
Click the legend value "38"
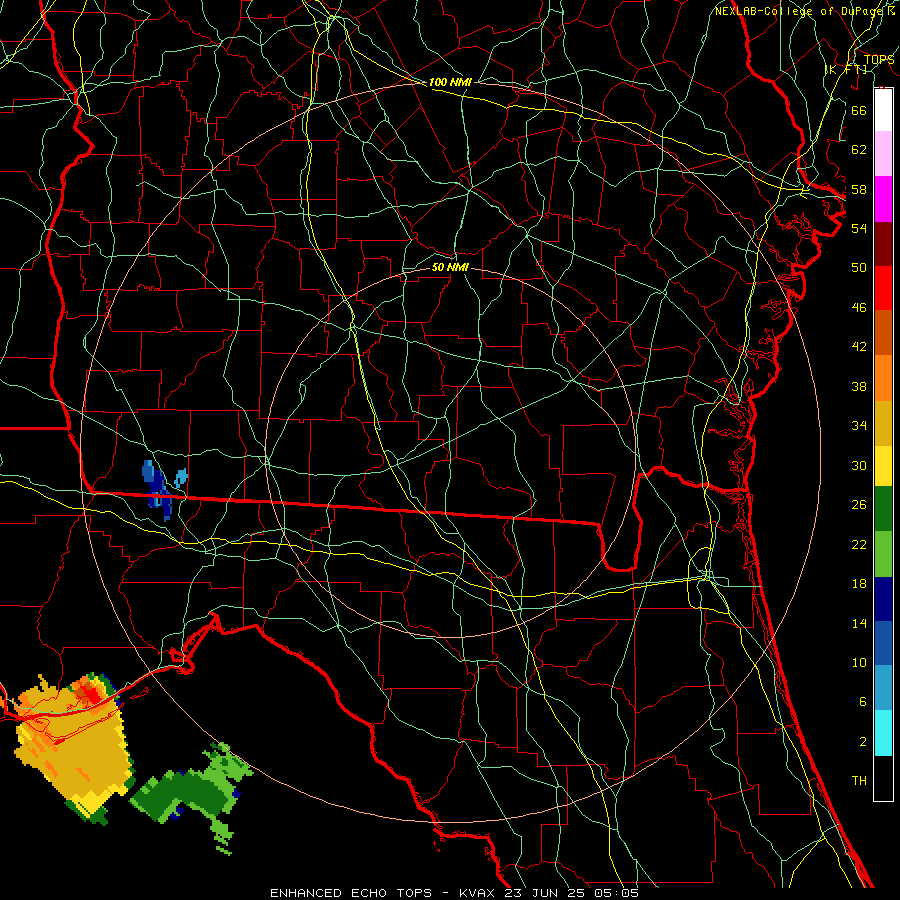point(859,386)
